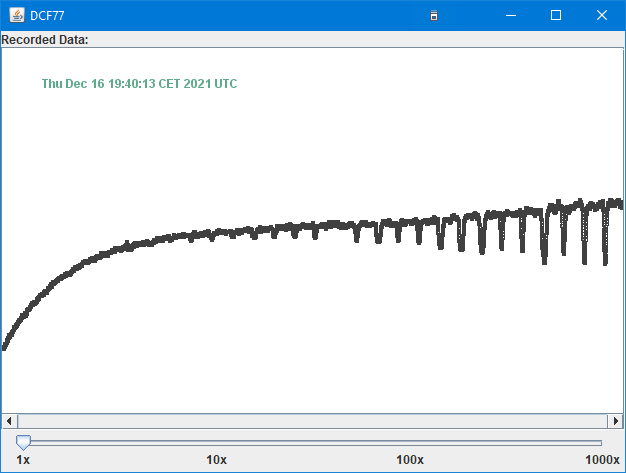The height and width of the screenshot is (473, 626).
Task: Click the horizontal scrollbar left arrow
Action: click(10, 421)
